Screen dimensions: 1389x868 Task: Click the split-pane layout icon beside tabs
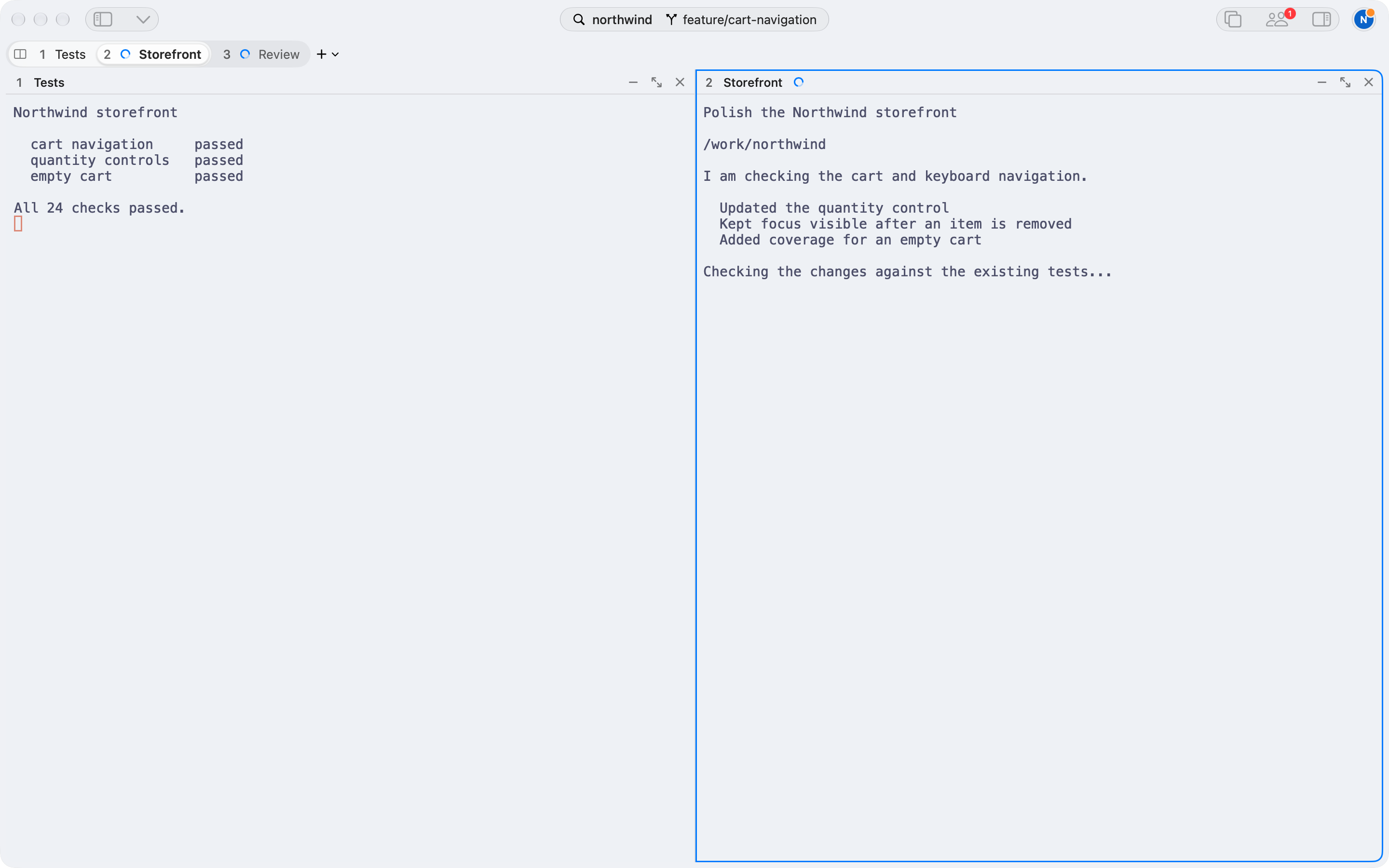point(20,54)
